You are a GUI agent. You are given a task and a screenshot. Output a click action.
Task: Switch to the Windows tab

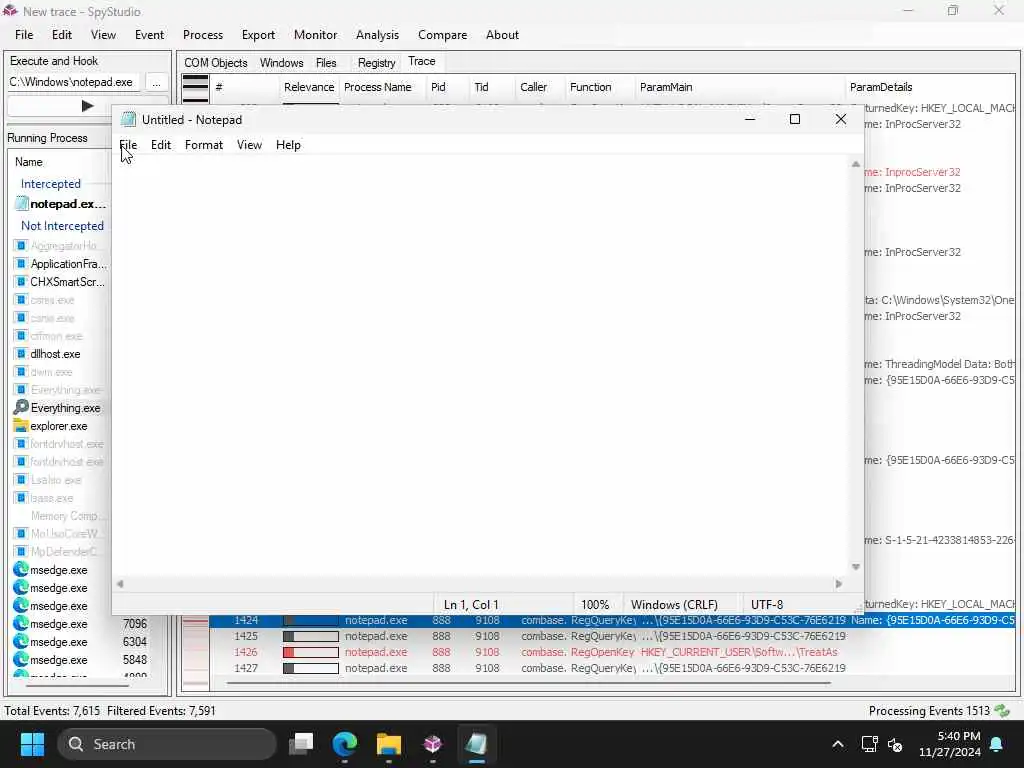(281, 63)
